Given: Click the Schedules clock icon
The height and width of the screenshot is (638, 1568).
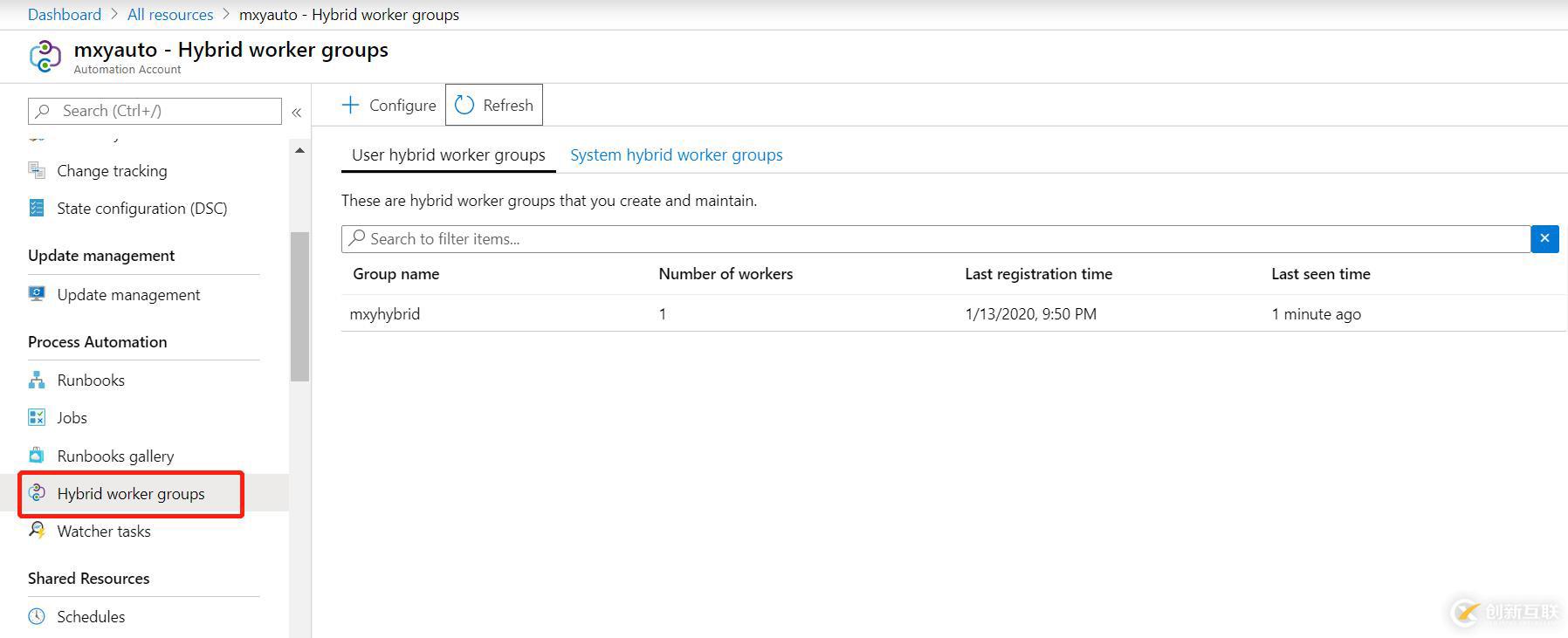Looking at the screenshot, I should pyautogui.click(x=37, y=616).
